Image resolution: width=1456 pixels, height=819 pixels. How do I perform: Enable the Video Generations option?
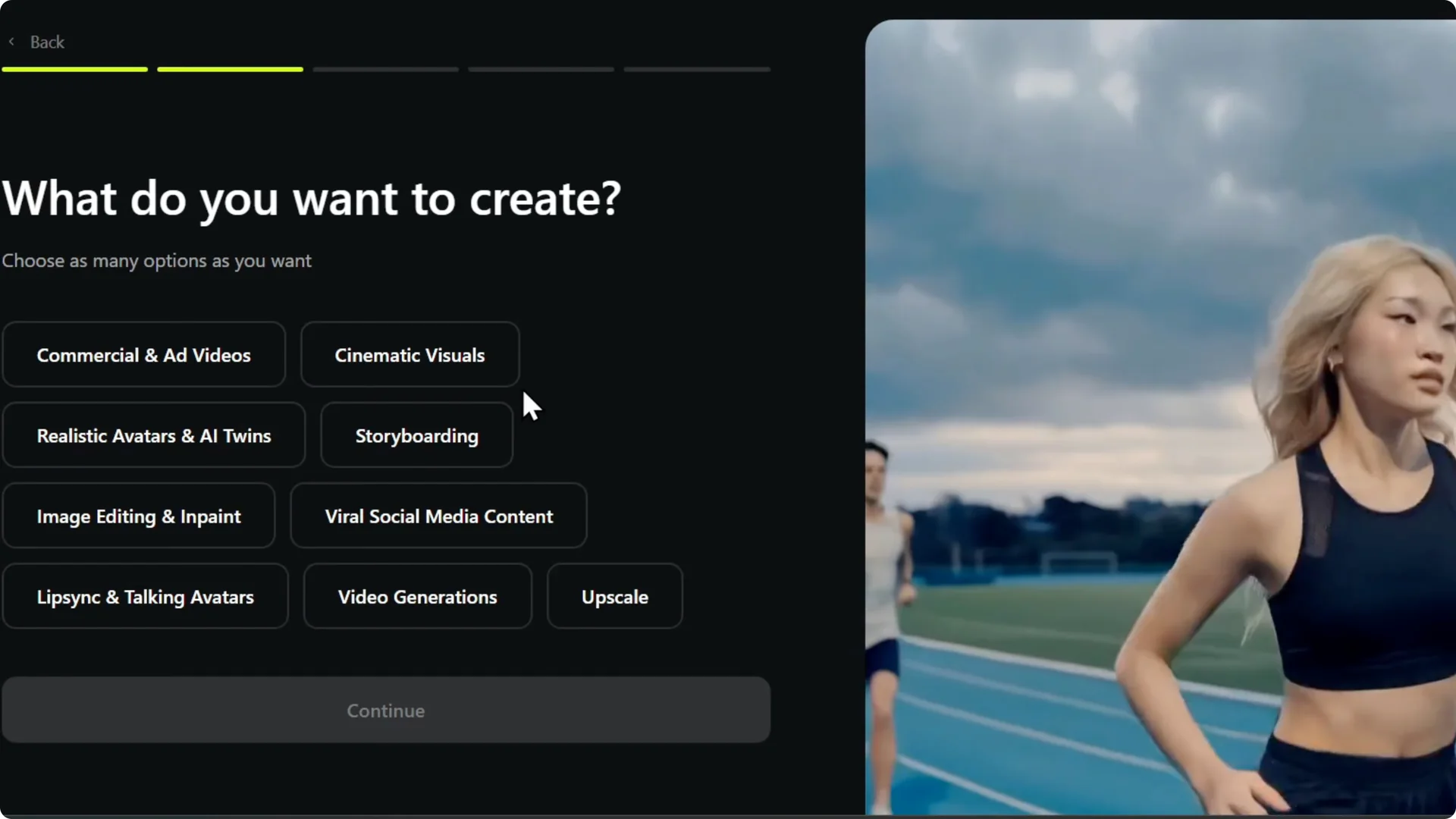418,596
